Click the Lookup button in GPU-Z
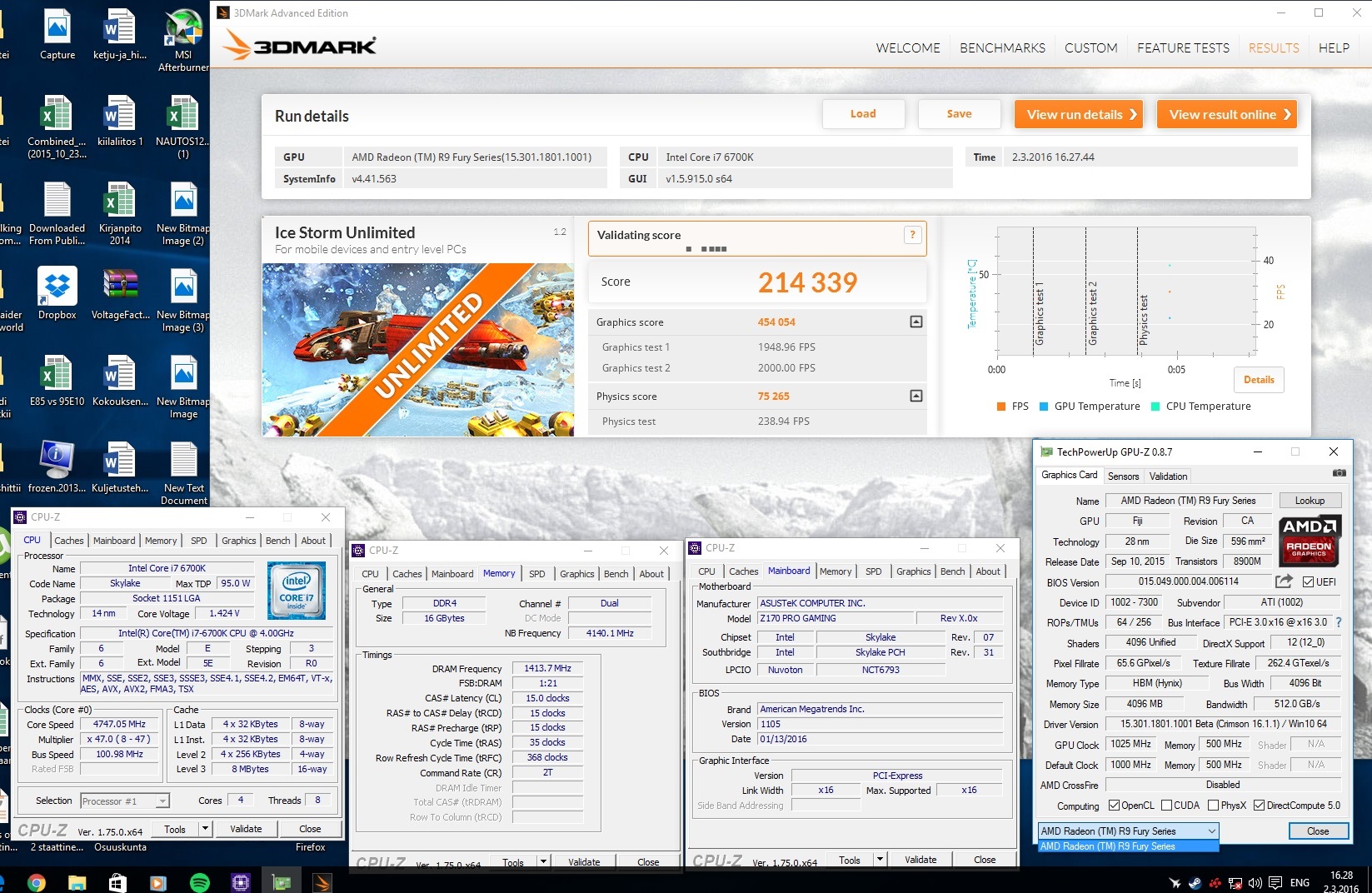Viewport: 1372px width, 893px height. (x=1310, y=501)
